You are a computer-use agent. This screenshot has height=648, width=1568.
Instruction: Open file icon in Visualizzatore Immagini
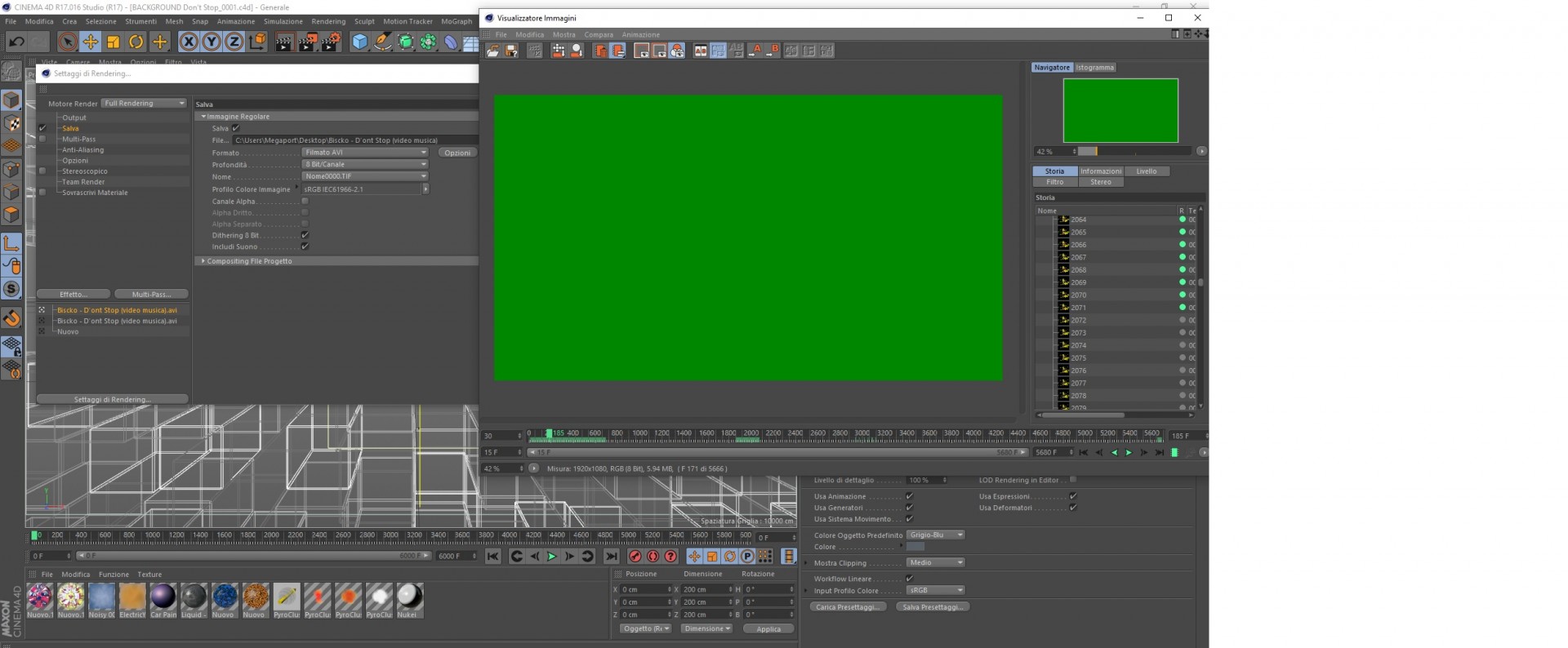click(x=493, y=51)
